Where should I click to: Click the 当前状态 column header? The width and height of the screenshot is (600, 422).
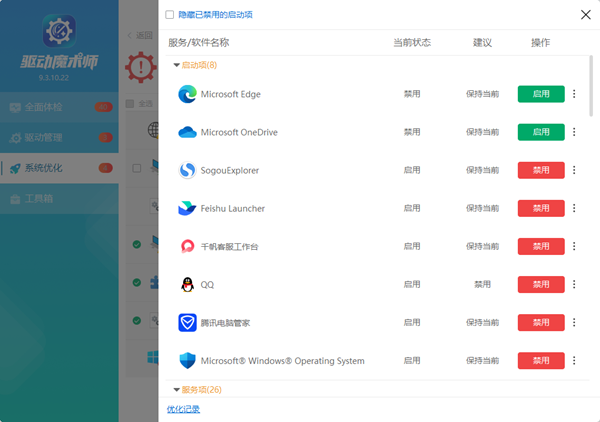[x=412, y=42]
